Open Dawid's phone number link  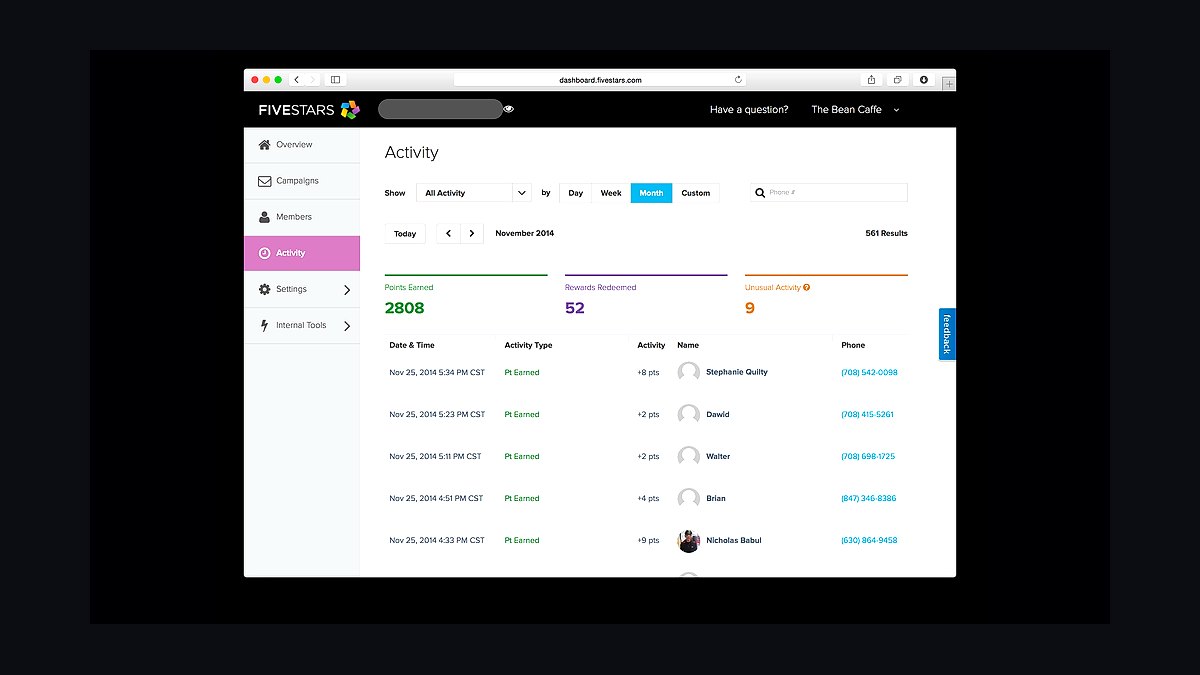[867, 415]
